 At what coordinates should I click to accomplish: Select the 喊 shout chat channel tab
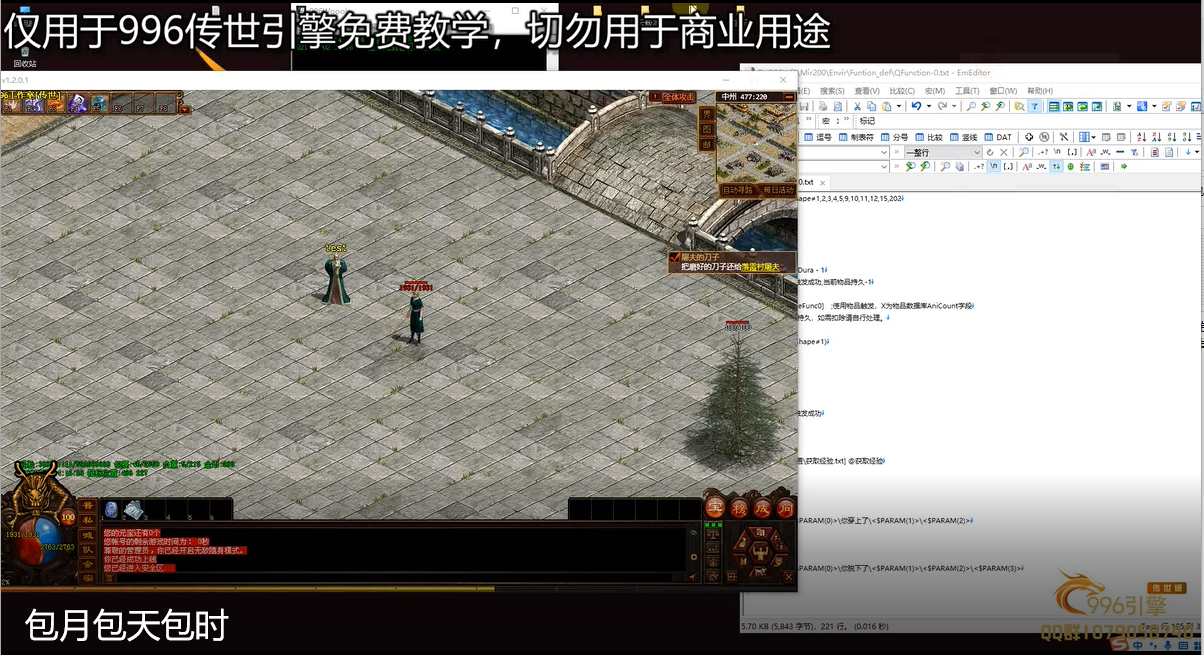coord(88,535)
